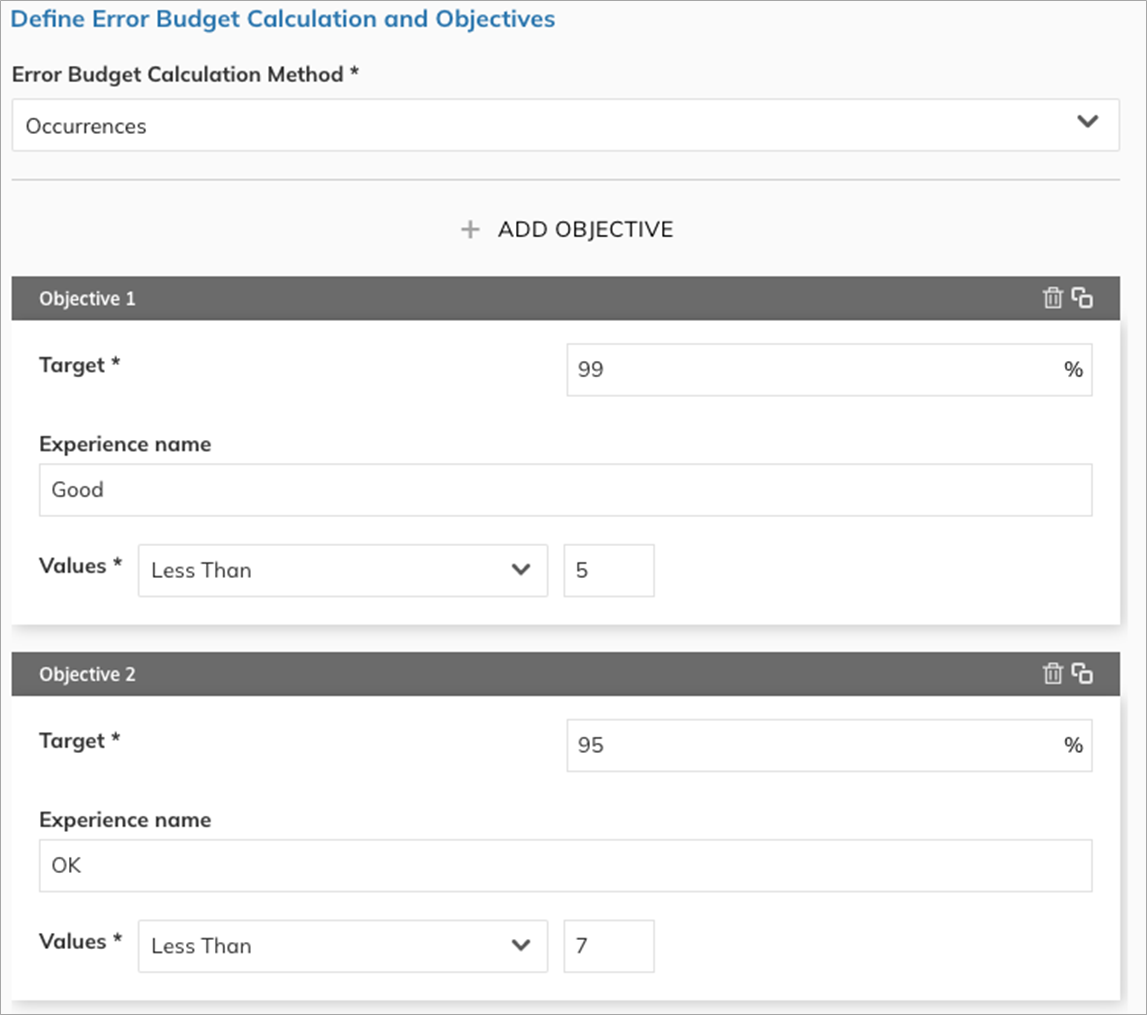The image size is (1147, 1015).
Task: Click the plus icon beside Add Objective
Action: coord(470,230)
